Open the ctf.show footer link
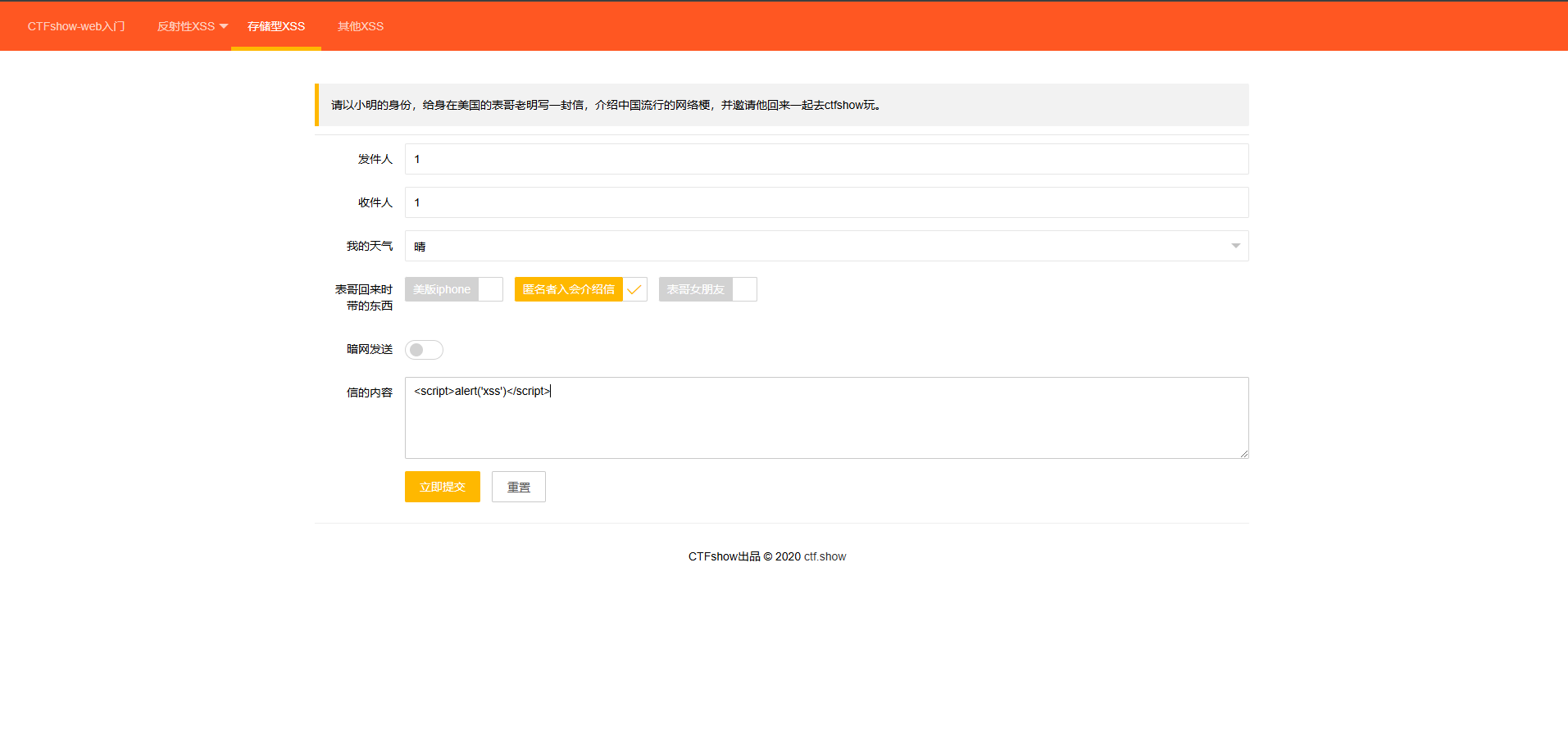Screen dimensions: 1568x744 (825, 556)
